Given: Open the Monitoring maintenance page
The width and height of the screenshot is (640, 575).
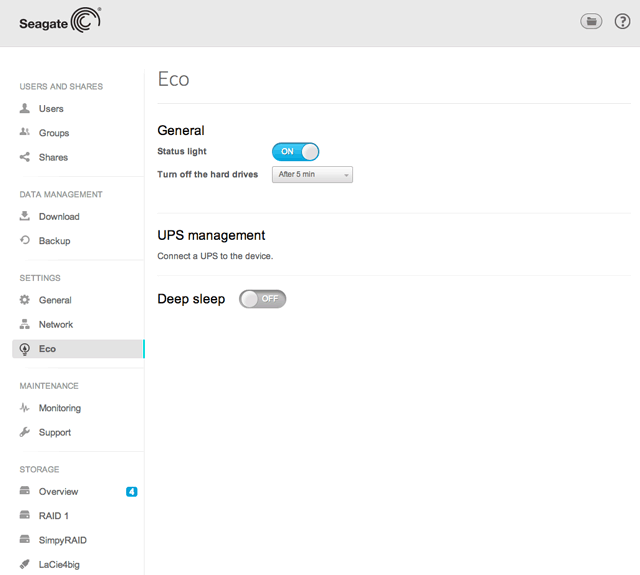Looking at the screenshot, I should coord(59,408).
